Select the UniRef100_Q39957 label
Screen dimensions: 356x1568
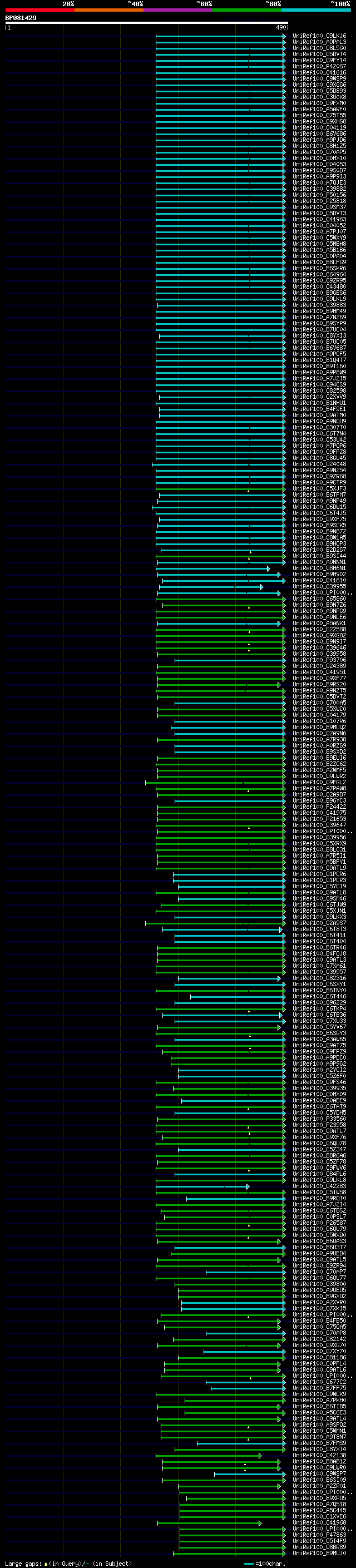click(319, 972)
